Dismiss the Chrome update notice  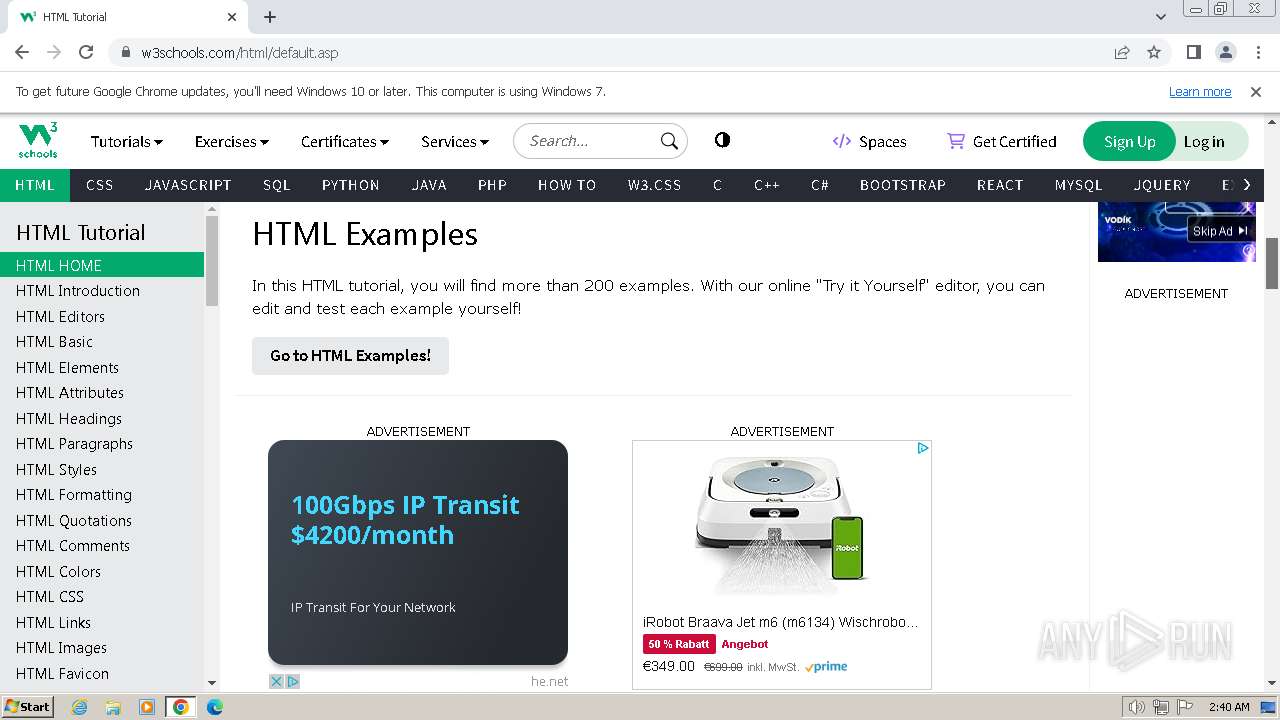coord(1256,91)
